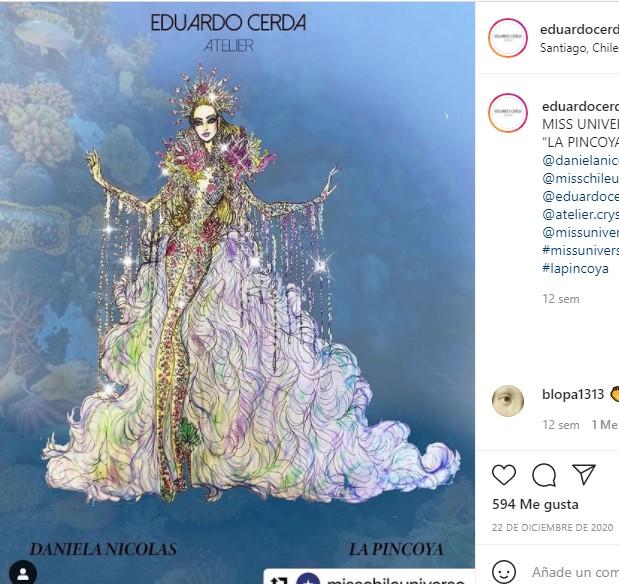
Task: Open eduardocerda profile picture in header
Action: 508,38
